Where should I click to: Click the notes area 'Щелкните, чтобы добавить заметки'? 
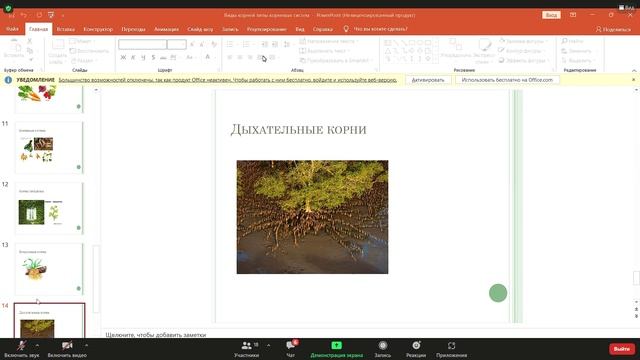(x=156, y=335)
